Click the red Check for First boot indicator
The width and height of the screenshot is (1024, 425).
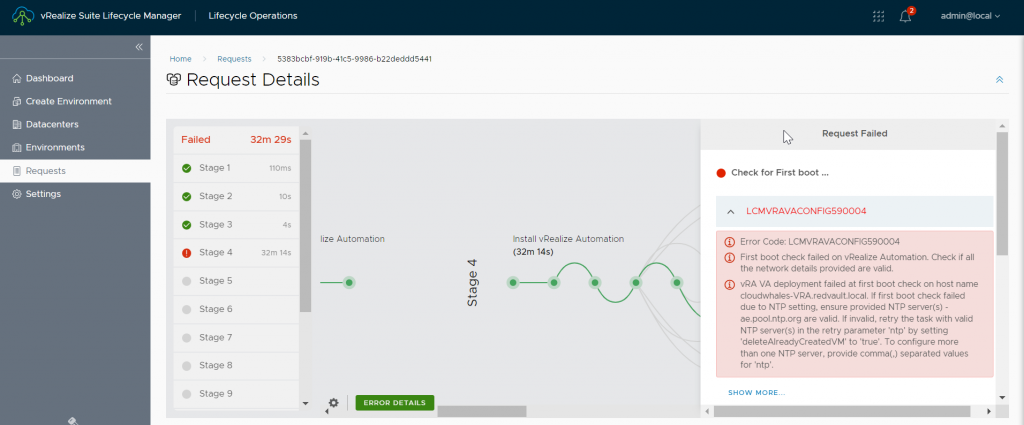pyautogui.click(x=721, y=173)
